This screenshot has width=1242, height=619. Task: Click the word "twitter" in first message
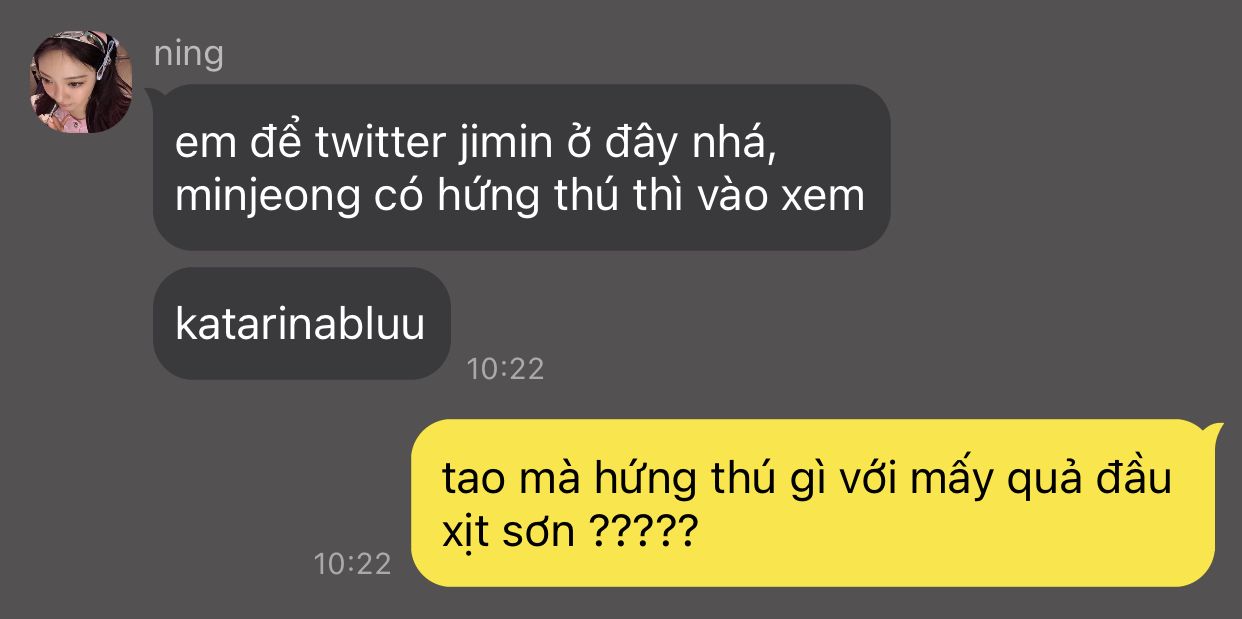[x=379, y=145]
